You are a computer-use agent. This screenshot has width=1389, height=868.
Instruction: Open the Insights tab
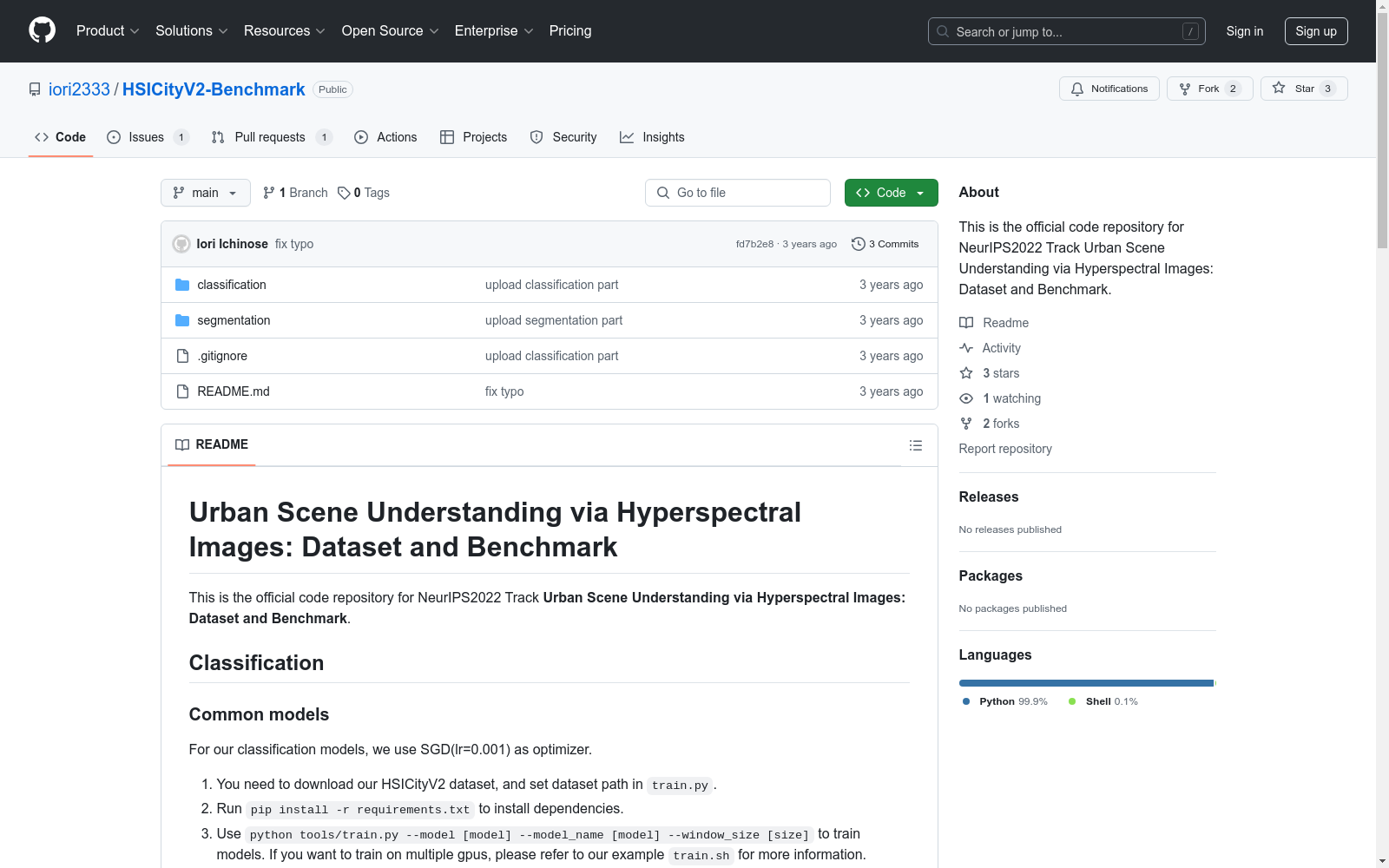tap(652, 137)
